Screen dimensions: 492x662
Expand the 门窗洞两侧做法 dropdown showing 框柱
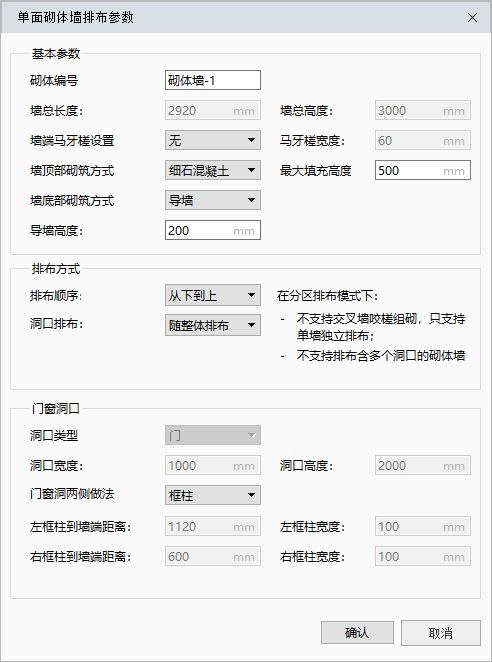[213, 495]
